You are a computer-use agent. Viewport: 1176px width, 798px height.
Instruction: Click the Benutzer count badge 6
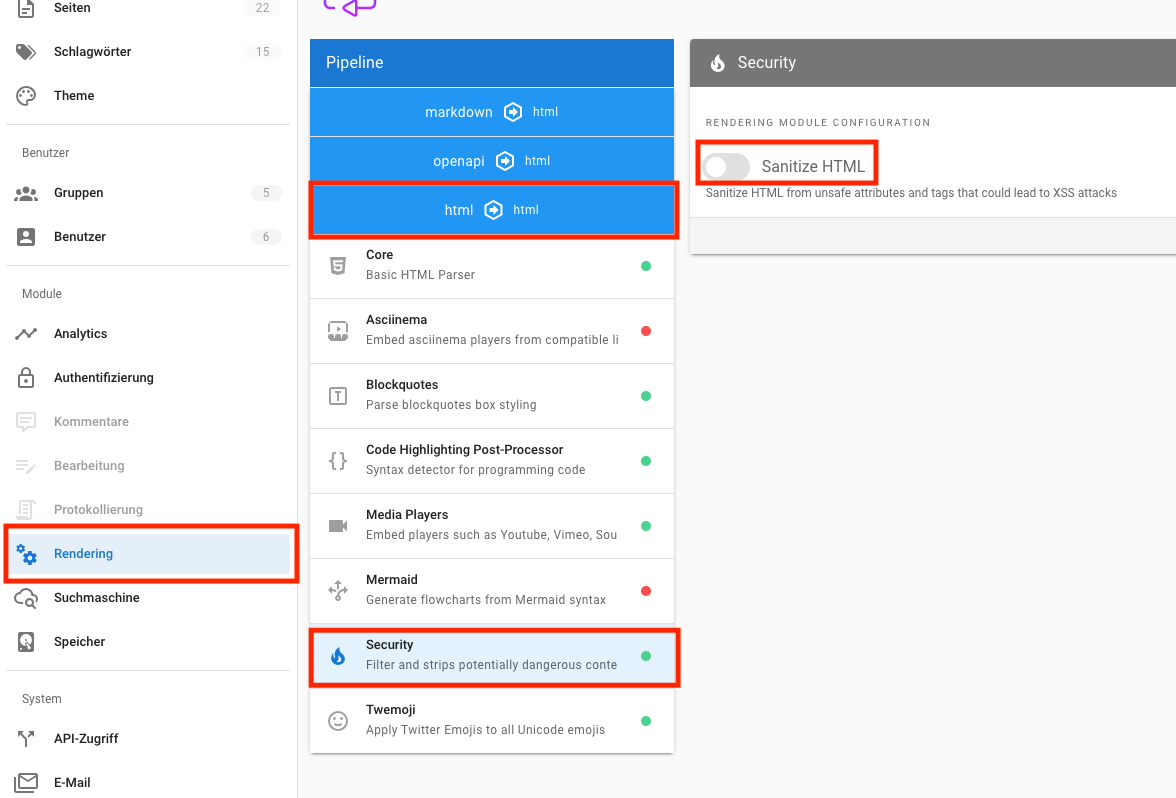266,237
